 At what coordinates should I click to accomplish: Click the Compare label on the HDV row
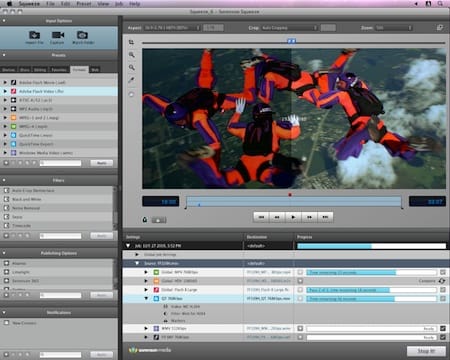(427, 281)
